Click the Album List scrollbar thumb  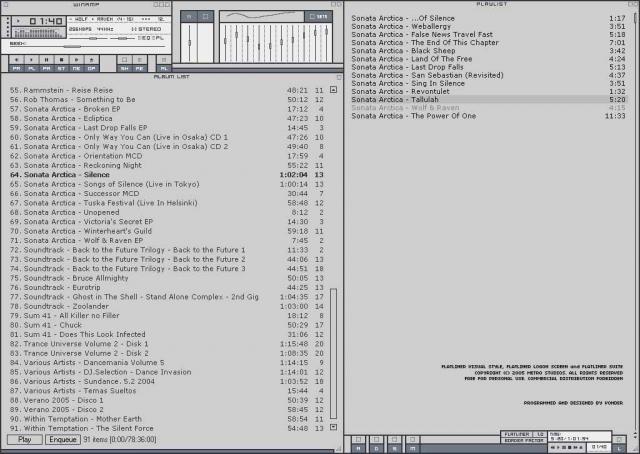[333, 354]
